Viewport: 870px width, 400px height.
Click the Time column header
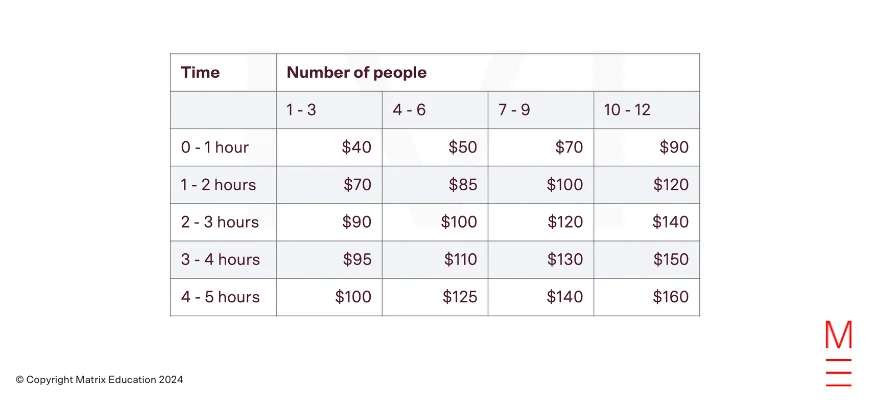point(200,73)
